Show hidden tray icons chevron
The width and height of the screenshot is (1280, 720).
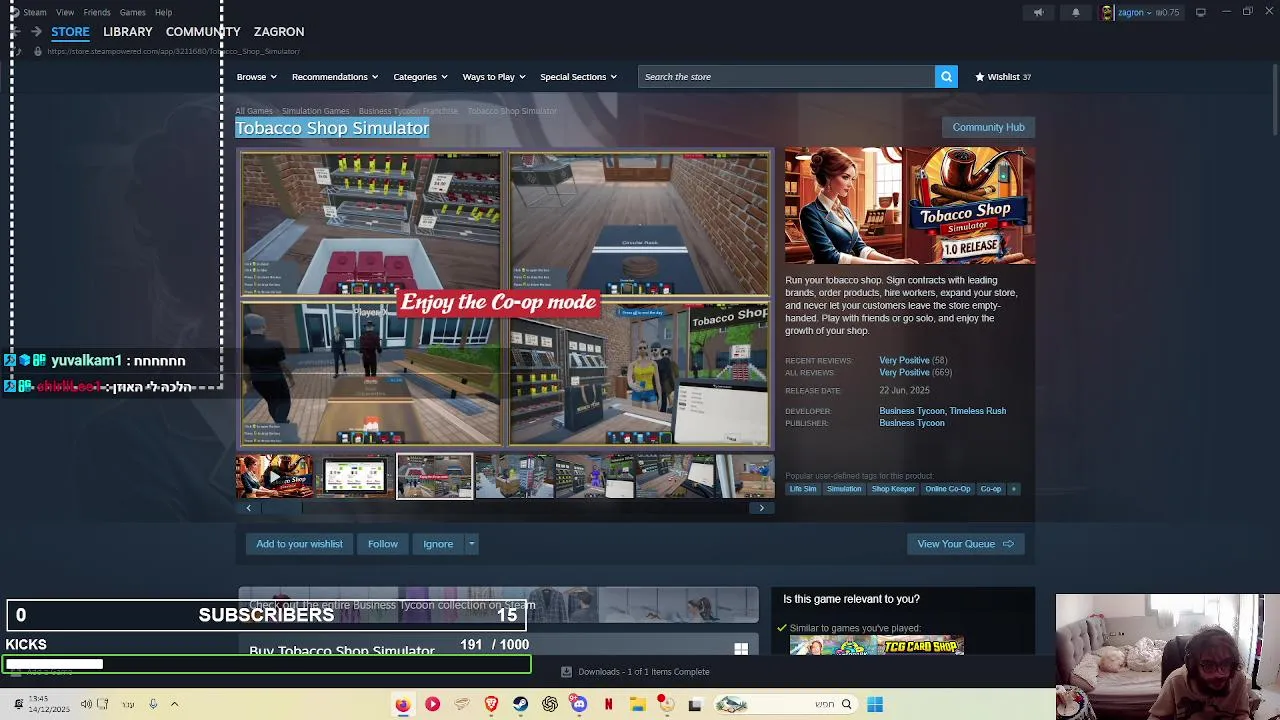[x=174, y=704]
